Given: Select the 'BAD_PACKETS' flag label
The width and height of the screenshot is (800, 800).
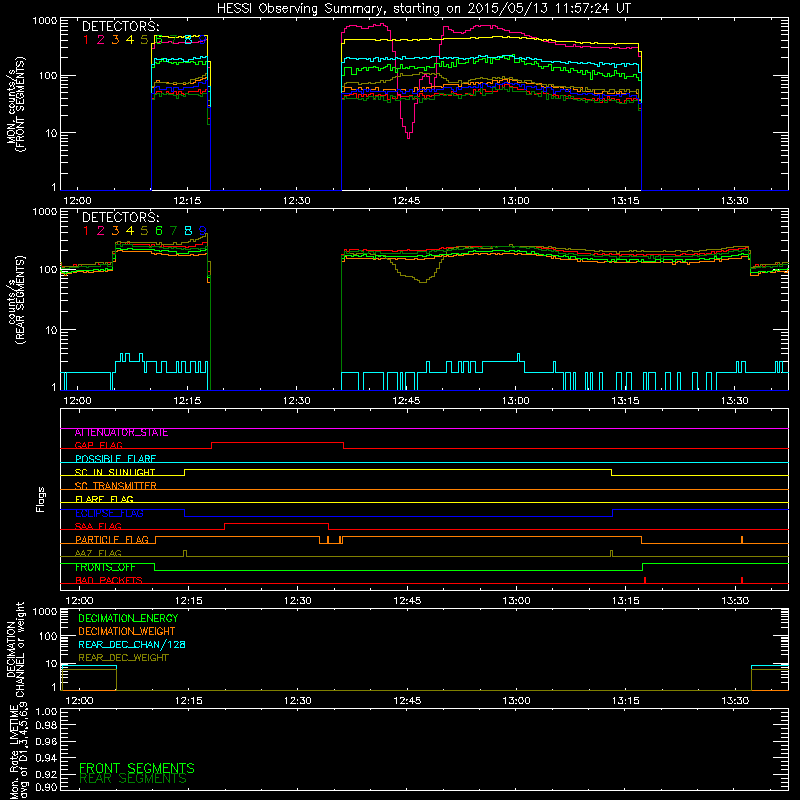Looking at the screenshot, I should coord(109,581).
